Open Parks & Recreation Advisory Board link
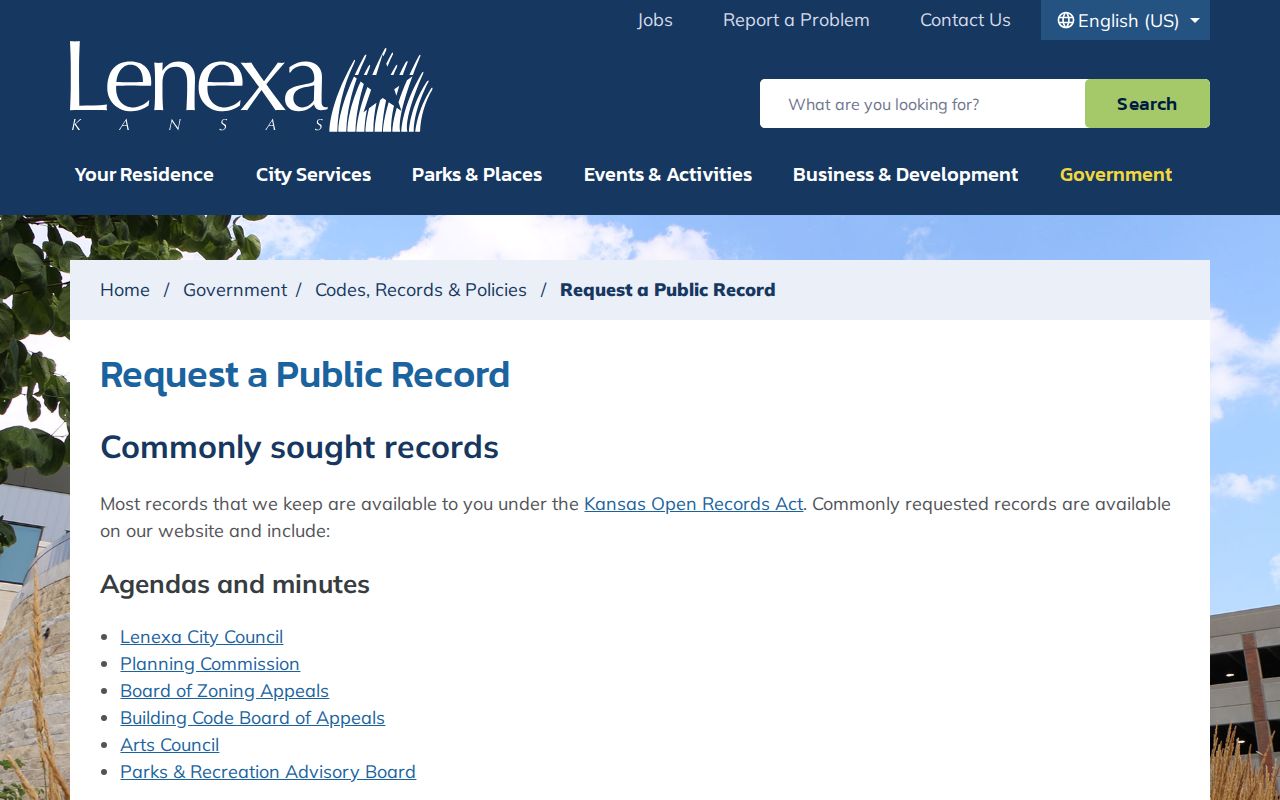Image resolution: width=1280 pixels, height=800 pixels. pyautogui.click(x=268, y=772)
